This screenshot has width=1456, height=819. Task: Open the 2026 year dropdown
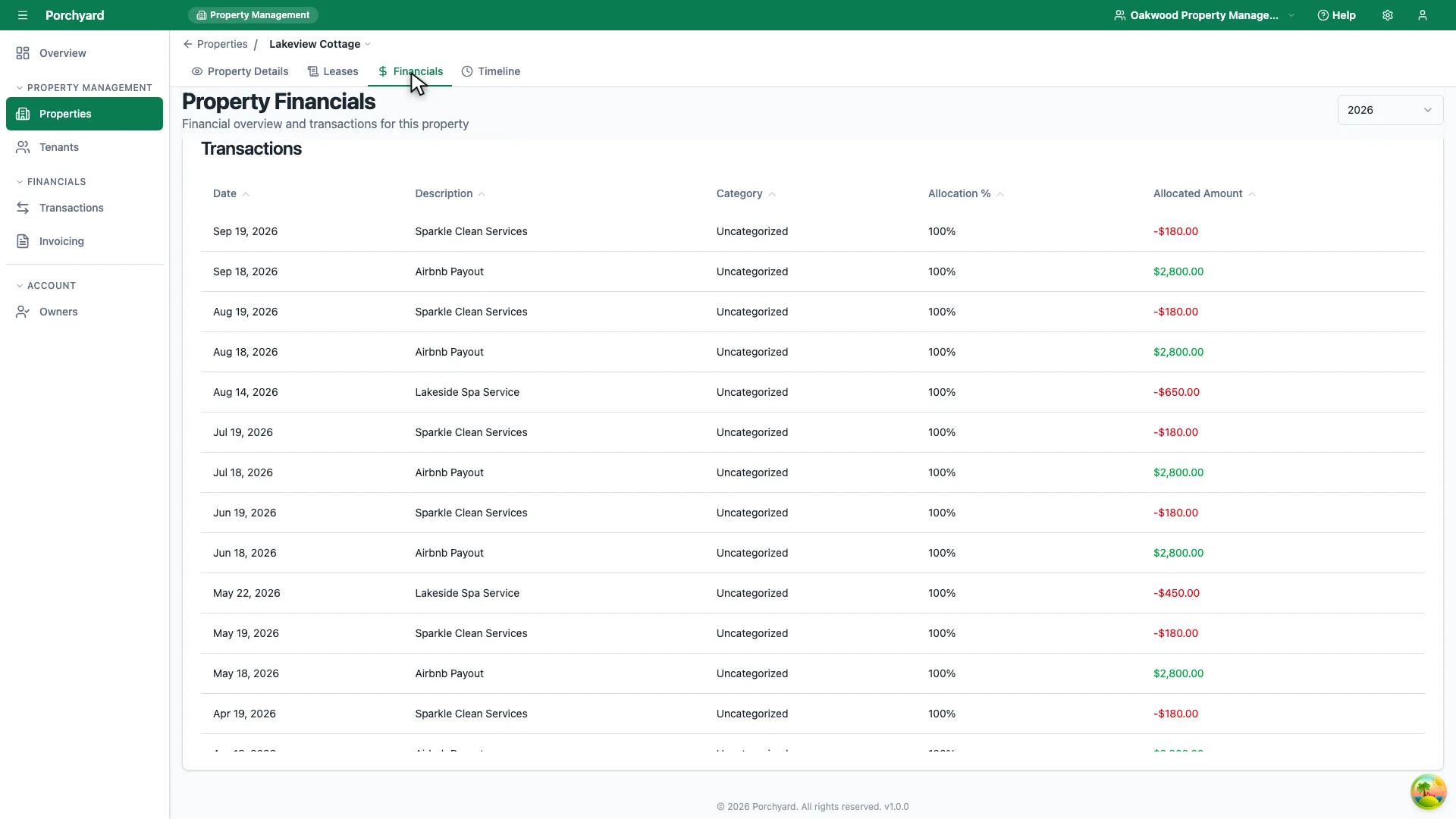[1390, 110]
